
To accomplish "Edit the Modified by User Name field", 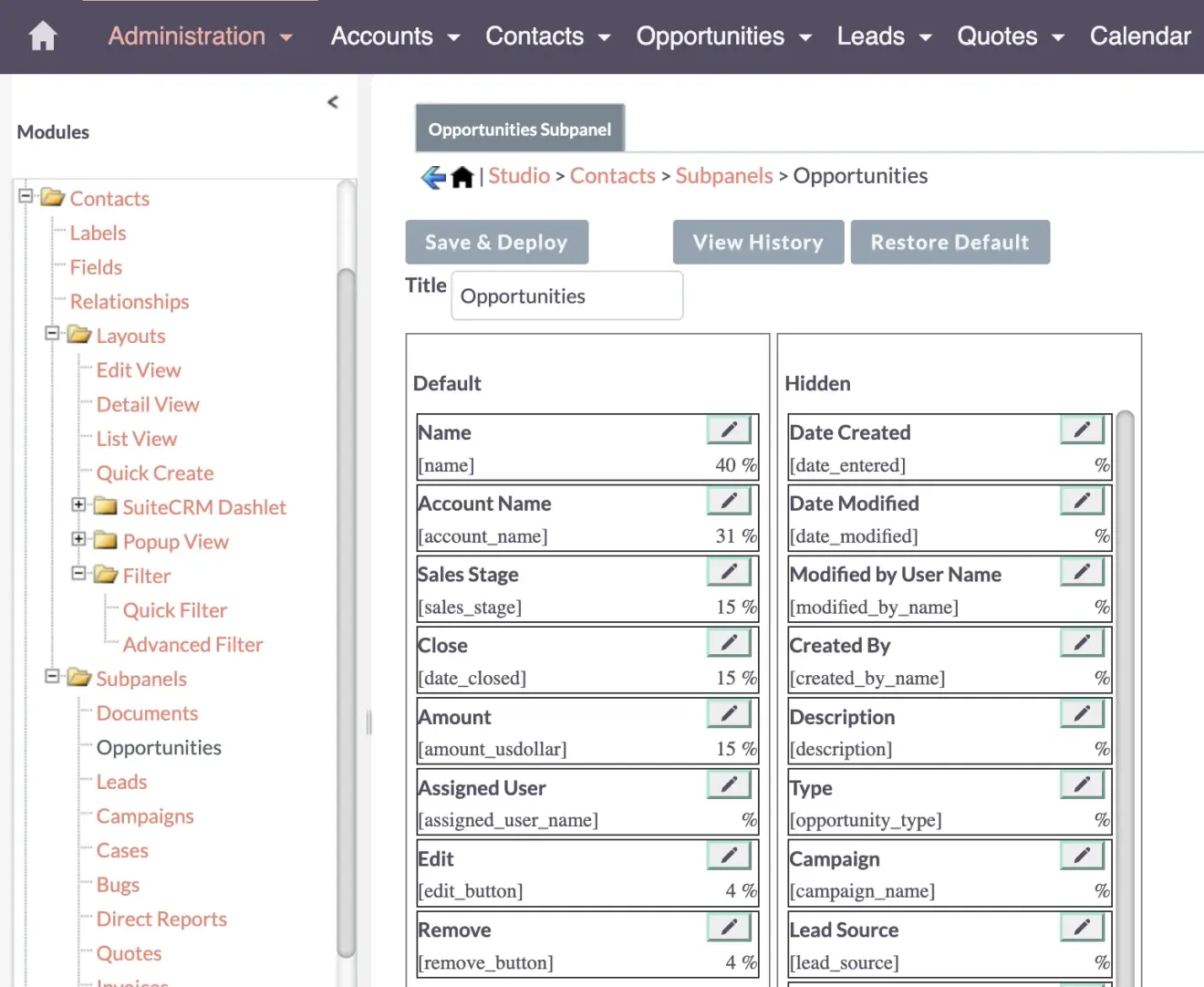I will point(1081,571).
